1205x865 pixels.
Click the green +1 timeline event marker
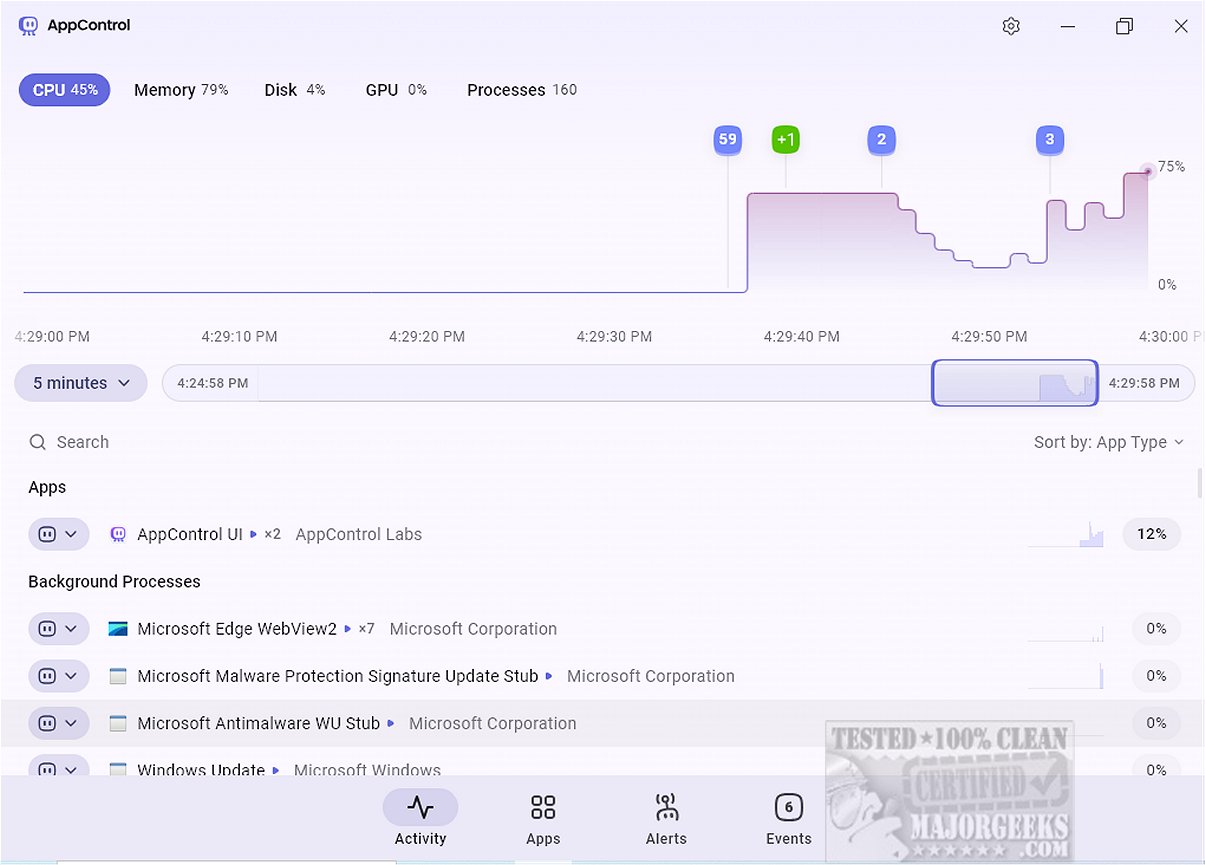coord(785,139)
